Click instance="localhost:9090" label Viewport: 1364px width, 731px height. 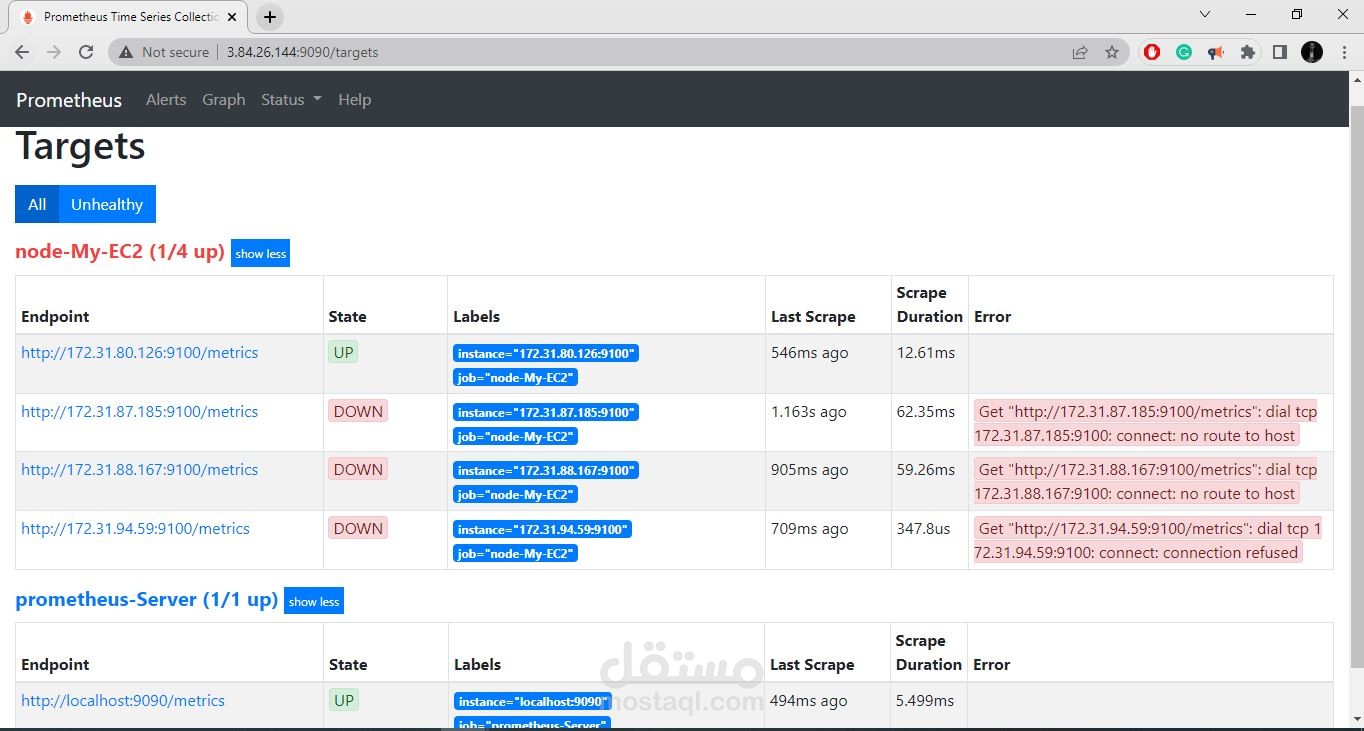[532, 702]
